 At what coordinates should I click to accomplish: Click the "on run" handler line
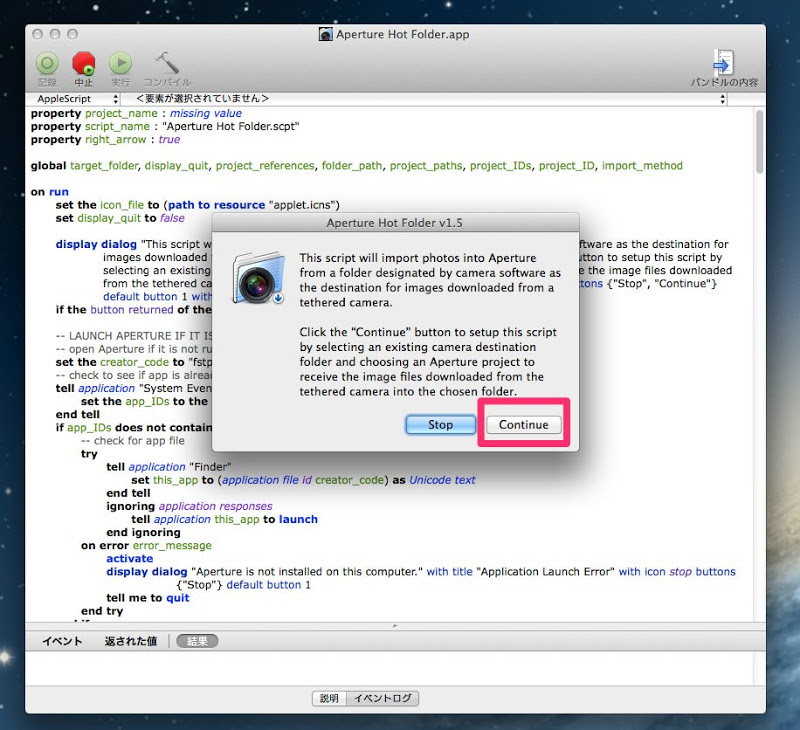[49, 192]
